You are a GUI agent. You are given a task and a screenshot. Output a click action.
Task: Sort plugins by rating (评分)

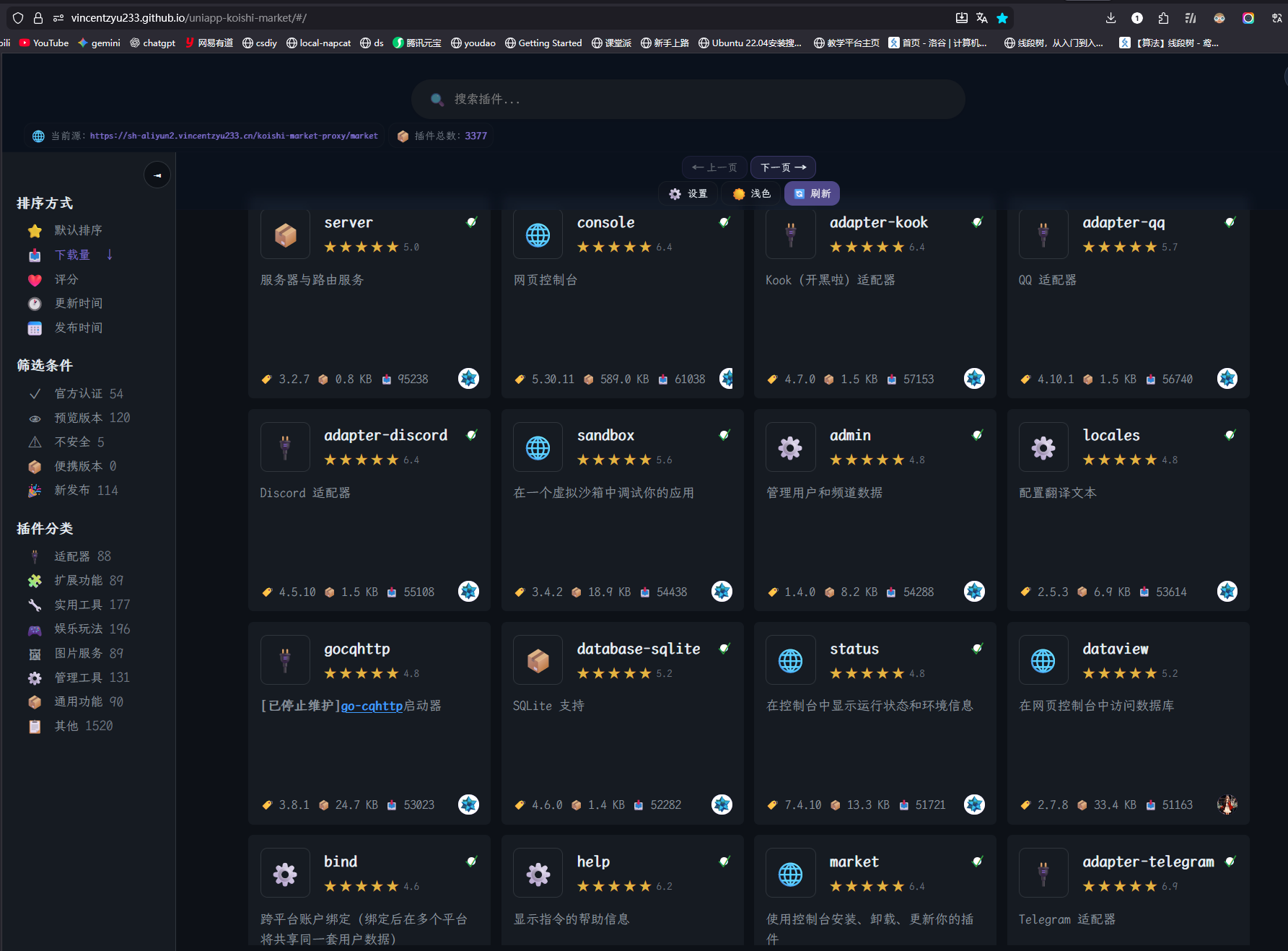[66, 279]
